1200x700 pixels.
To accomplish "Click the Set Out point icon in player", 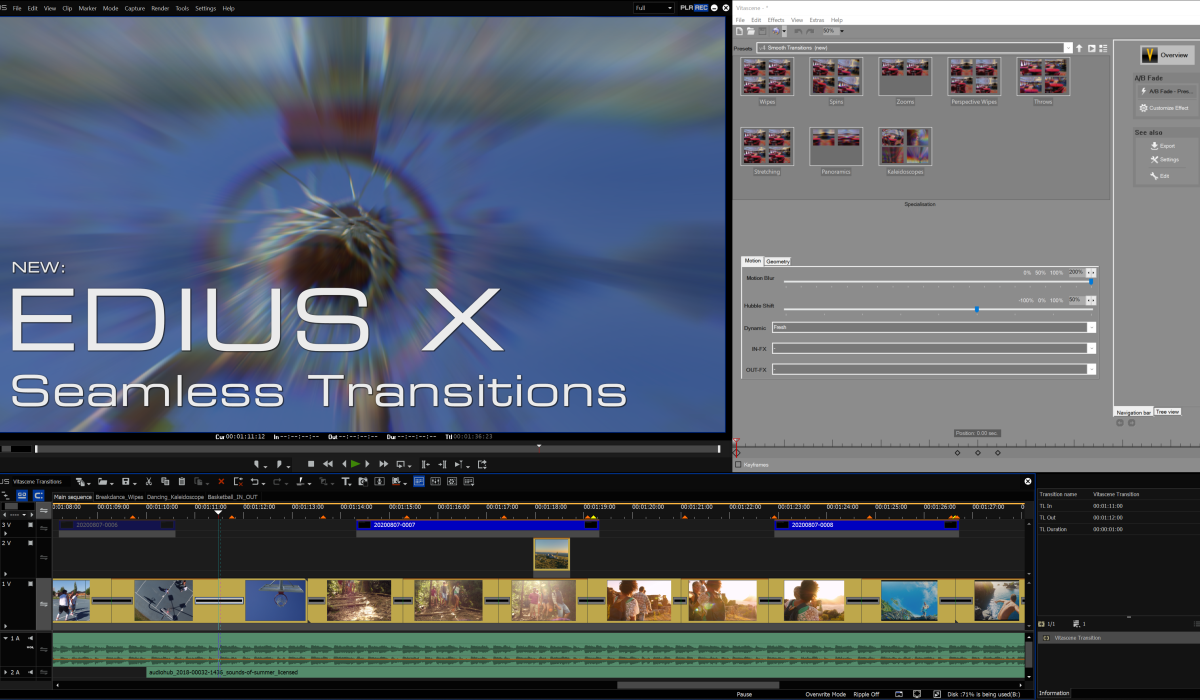I will (x=279, y=464).
